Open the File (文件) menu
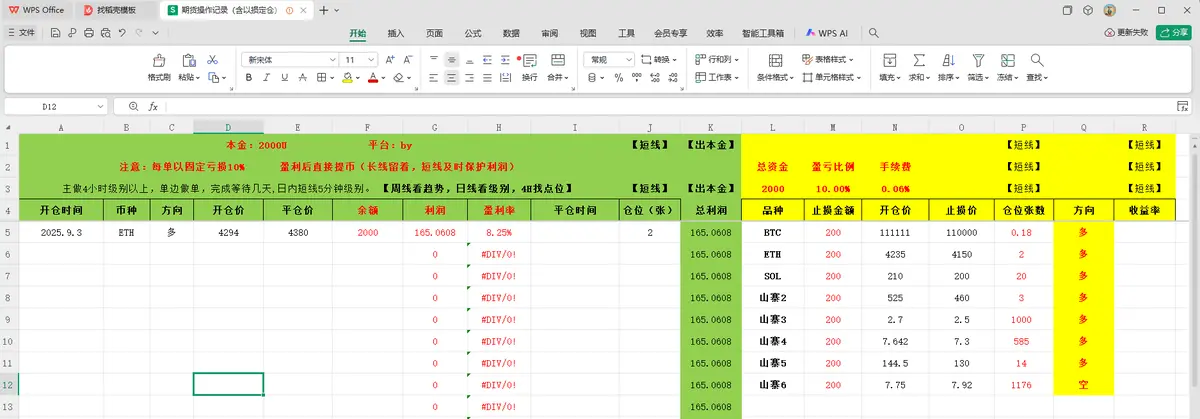Viewport: 1200px width, 419px height. coord(21,32)
